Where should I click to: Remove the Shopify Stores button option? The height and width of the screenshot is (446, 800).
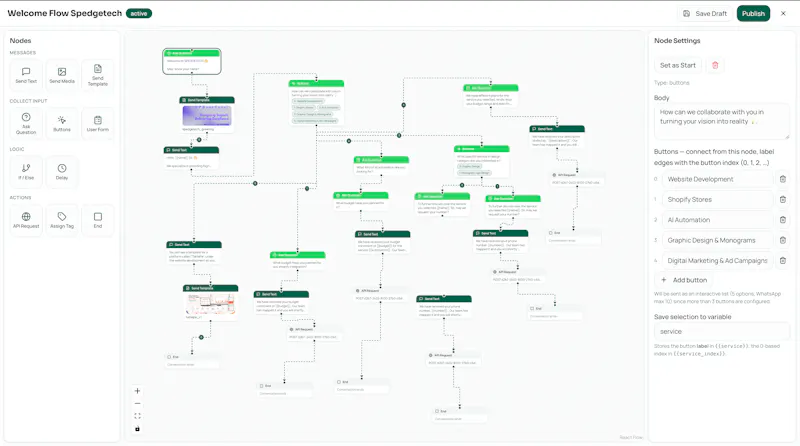point(783,200)
